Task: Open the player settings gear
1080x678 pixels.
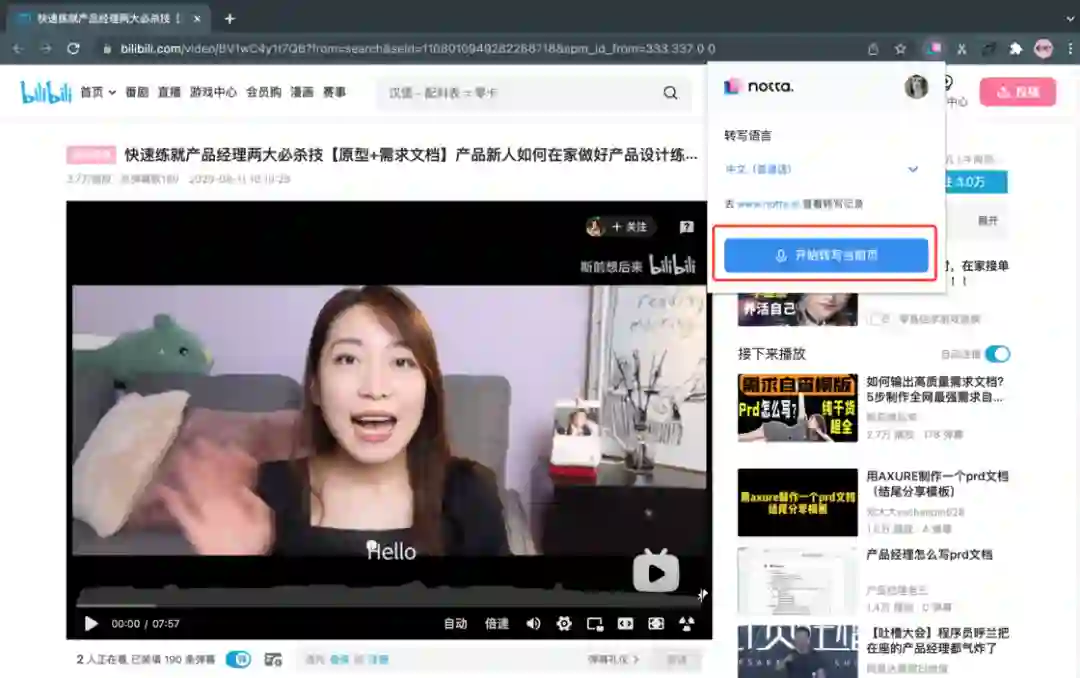Action: pos(564,624)
